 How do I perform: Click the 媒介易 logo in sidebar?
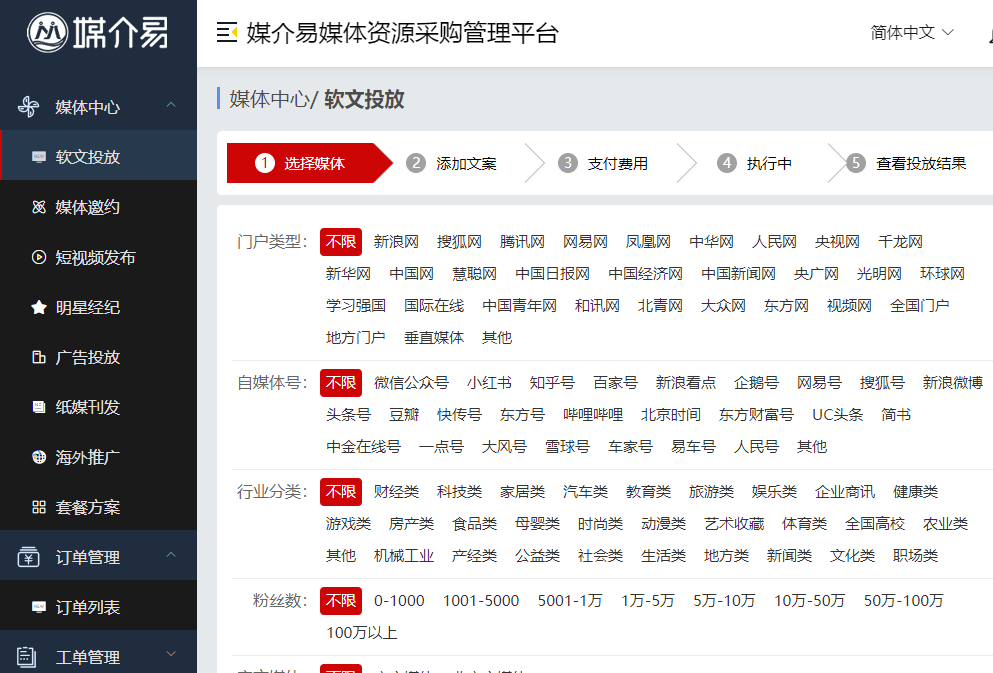pyautogui.click(x=98, y=33)
